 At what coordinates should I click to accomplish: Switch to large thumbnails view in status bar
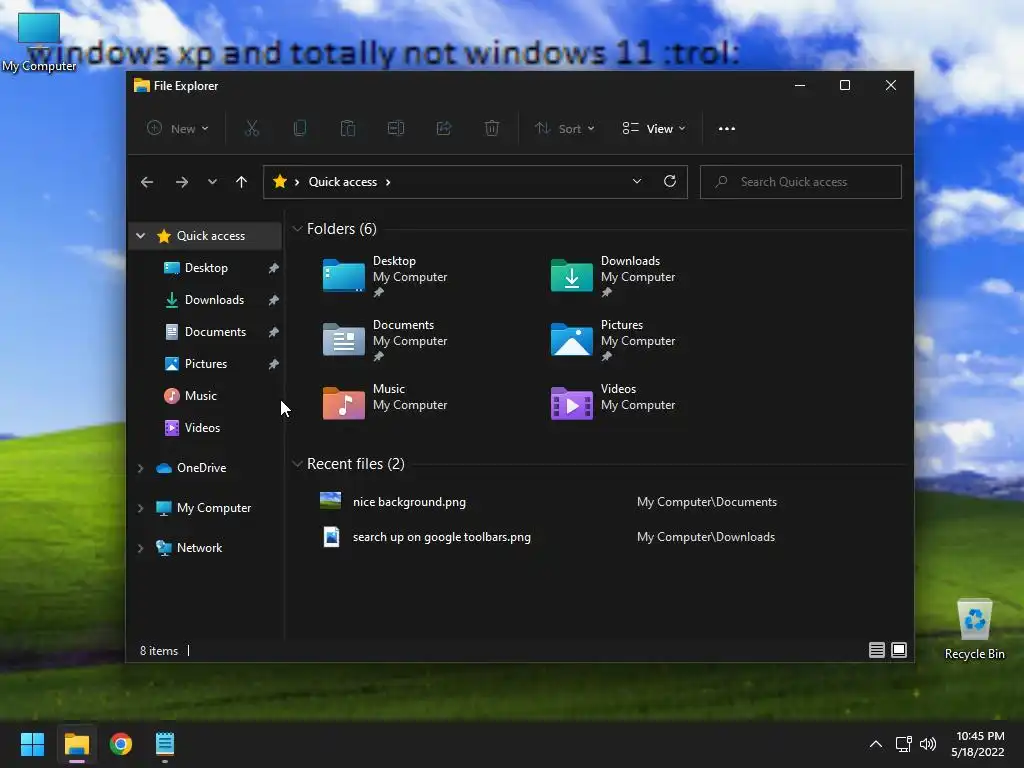(899, 650)
